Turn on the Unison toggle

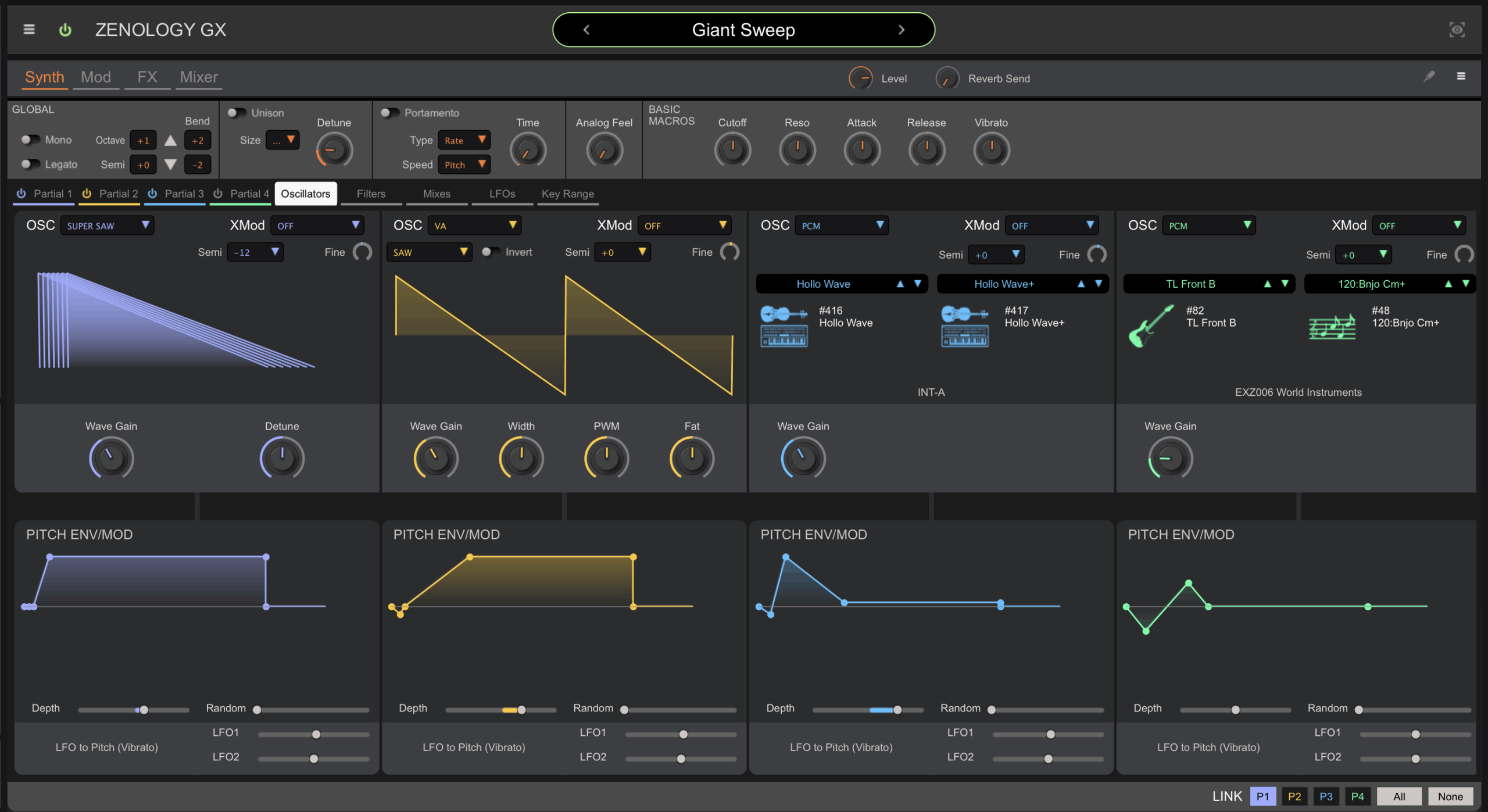pyautogui.click(x=237, y=113)
